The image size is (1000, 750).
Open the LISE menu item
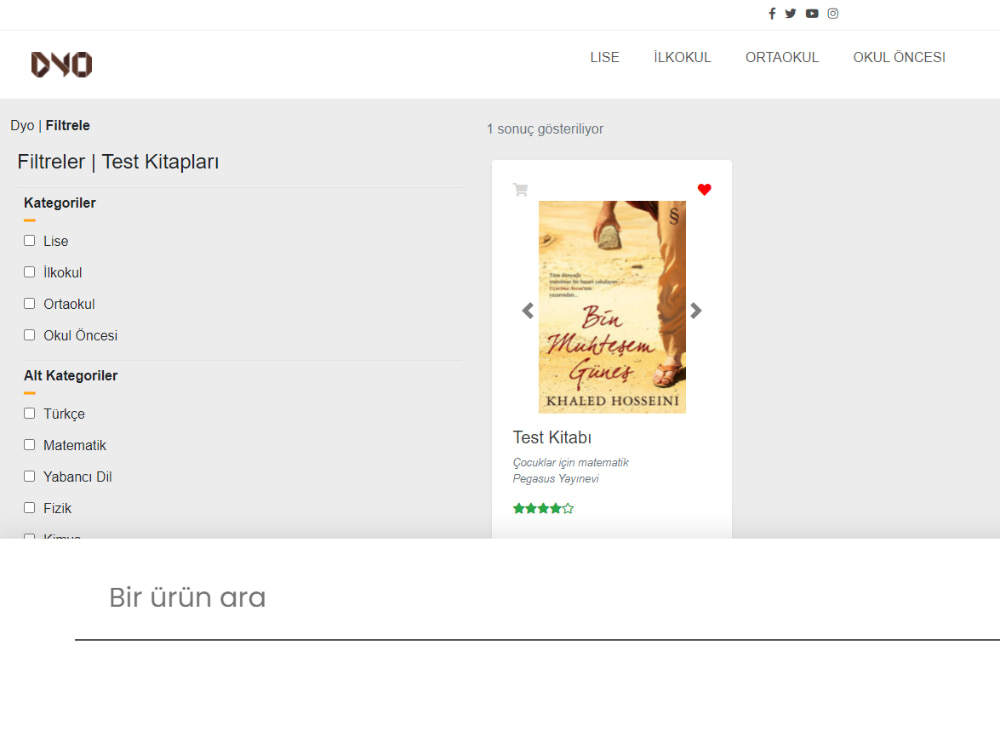pyautogui.click(x=605, y=57)
